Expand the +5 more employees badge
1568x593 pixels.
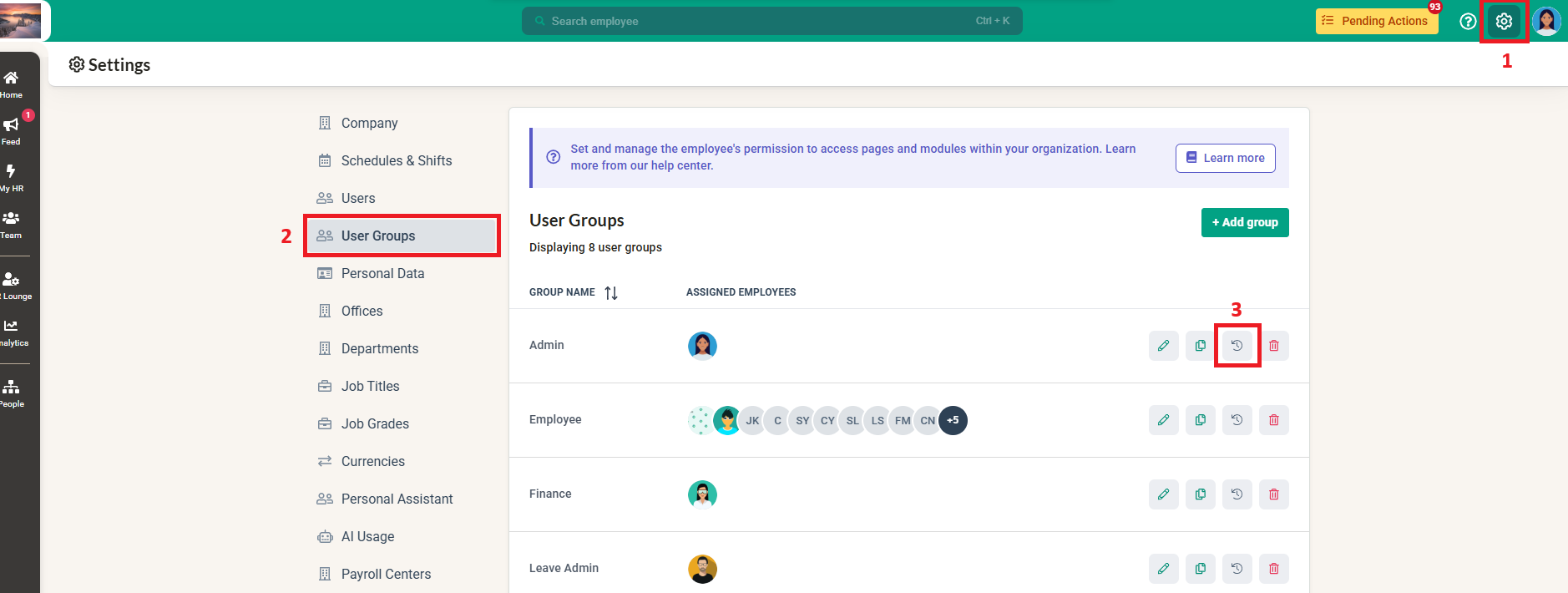953,420
